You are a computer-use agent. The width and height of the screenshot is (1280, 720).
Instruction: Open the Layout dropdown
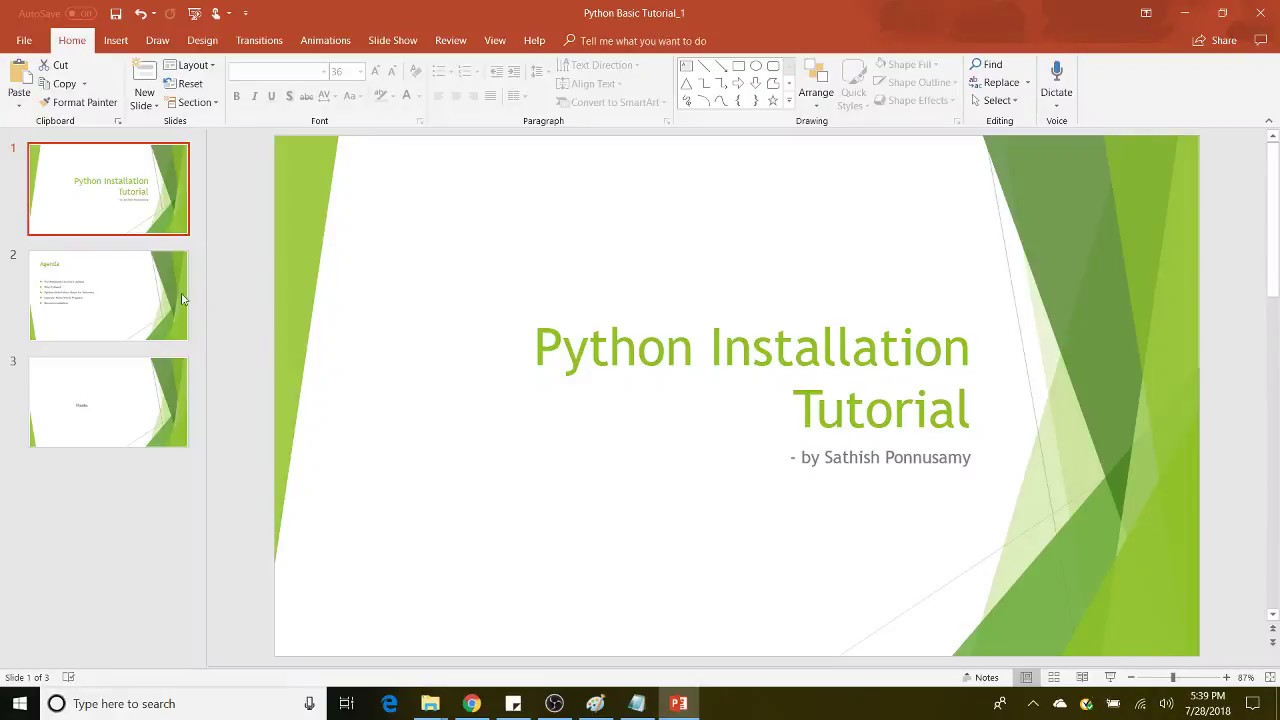189,65
